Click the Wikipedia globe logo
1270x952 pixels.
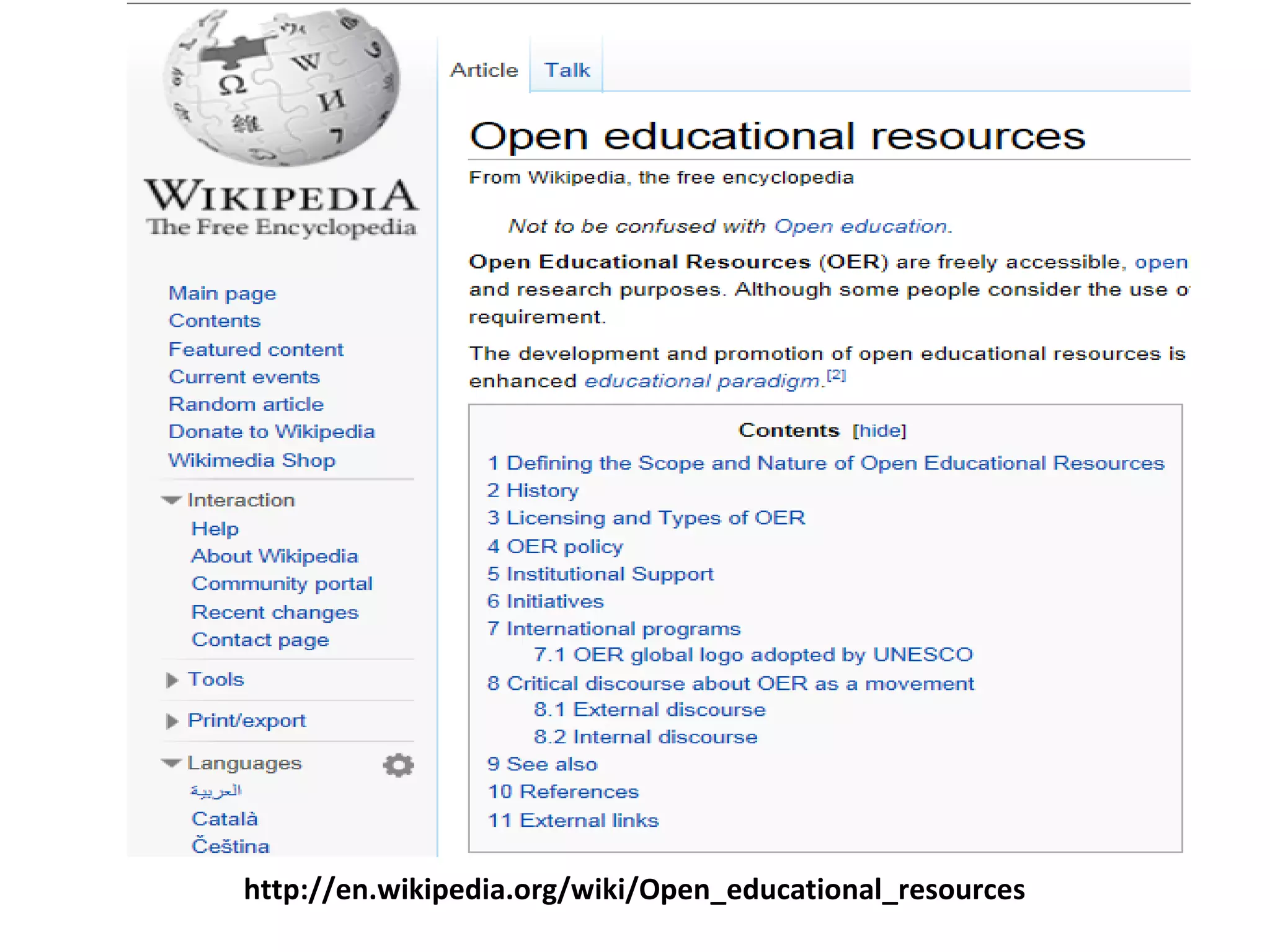click(x=282, y=88)
